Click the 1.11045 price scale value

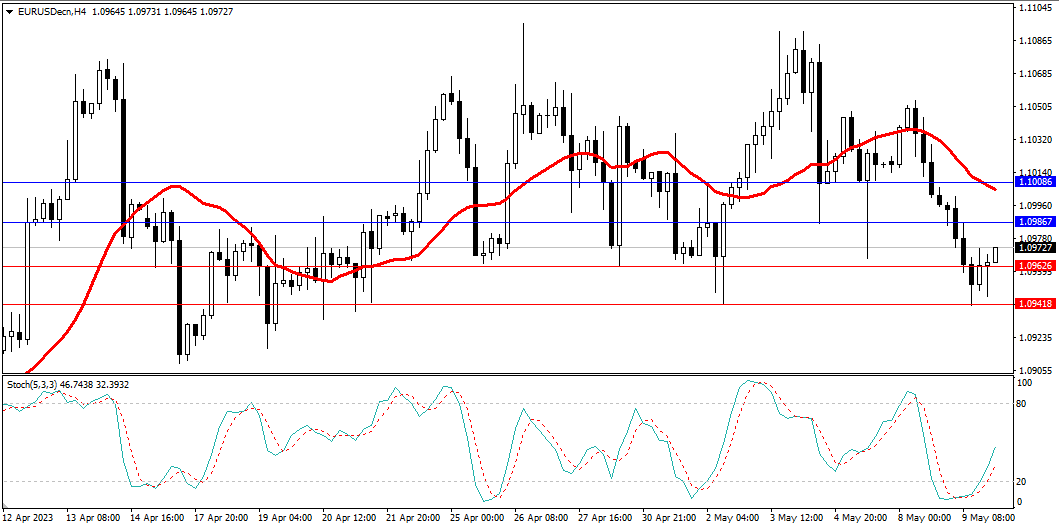pyautogui.click(x=1033, y=7)
